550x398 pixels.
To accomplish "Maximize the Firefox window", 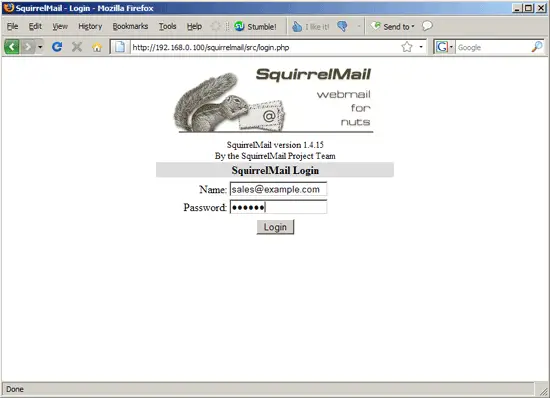I will coord(529,8).
